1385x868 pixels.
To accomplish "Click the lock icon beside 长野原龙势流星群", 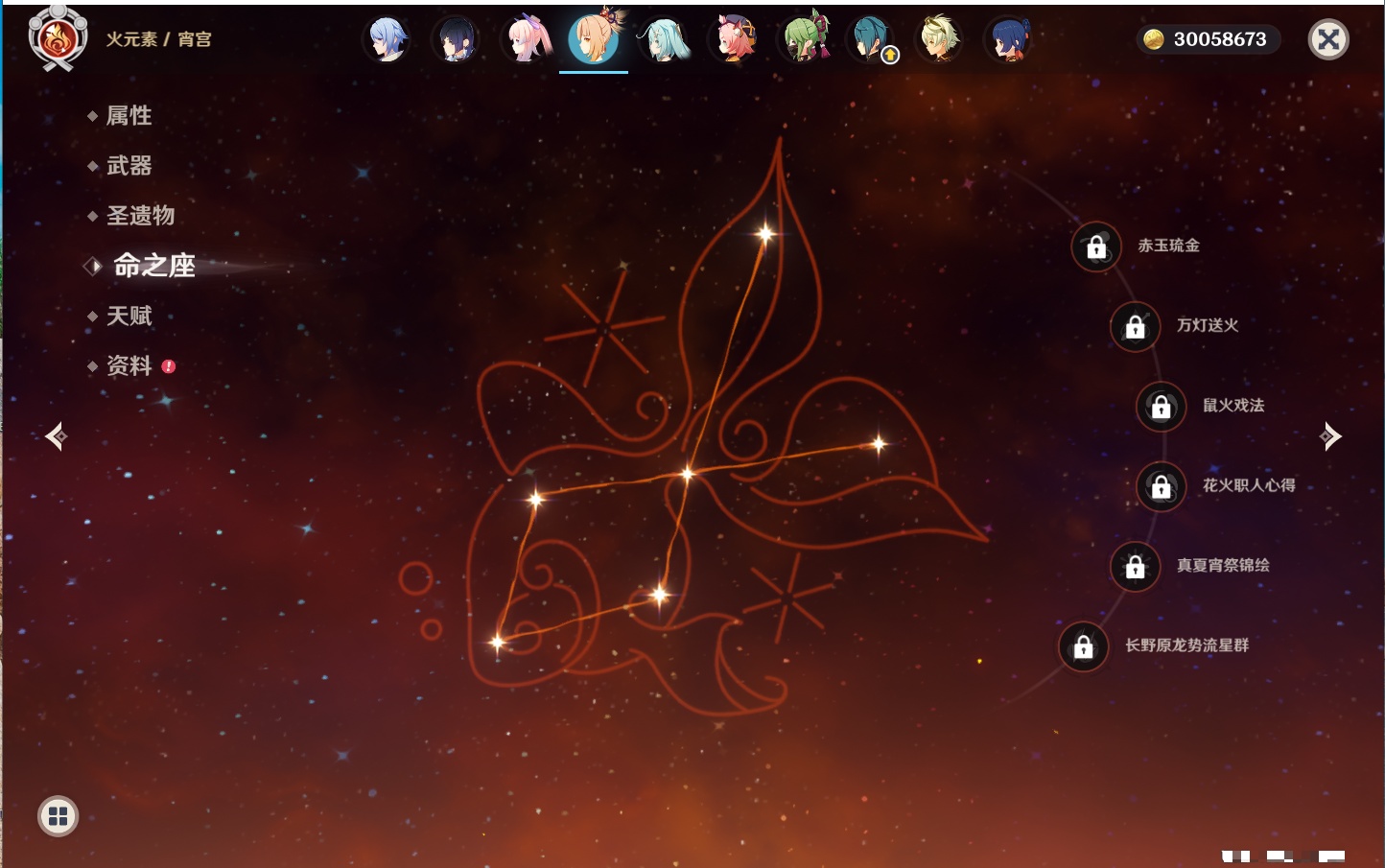I will (1084, 646).
